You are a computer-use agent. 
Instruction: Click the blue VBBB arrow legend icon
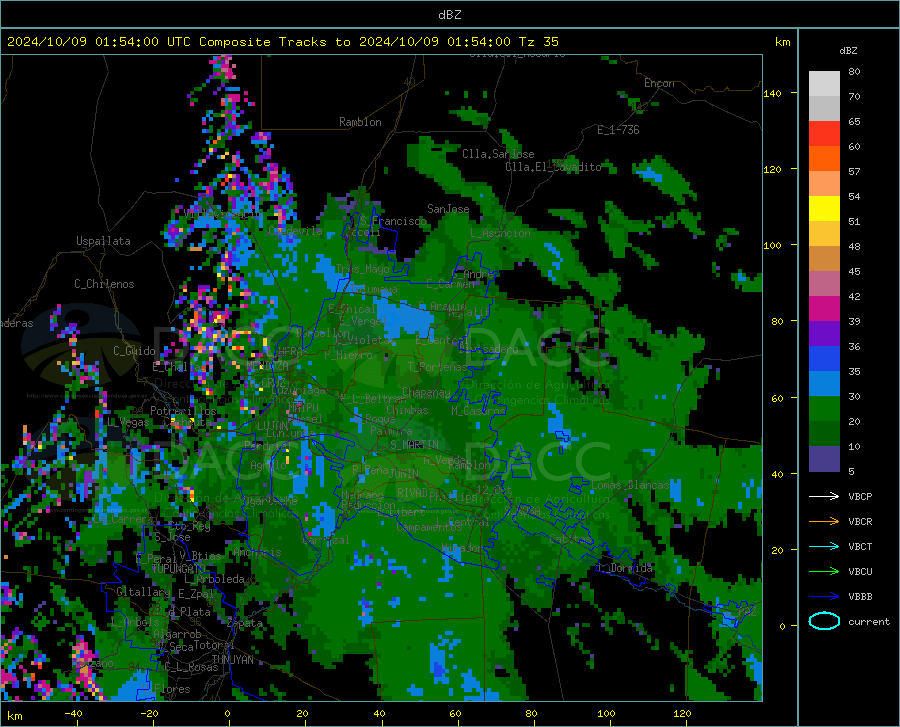click(824, 597)
